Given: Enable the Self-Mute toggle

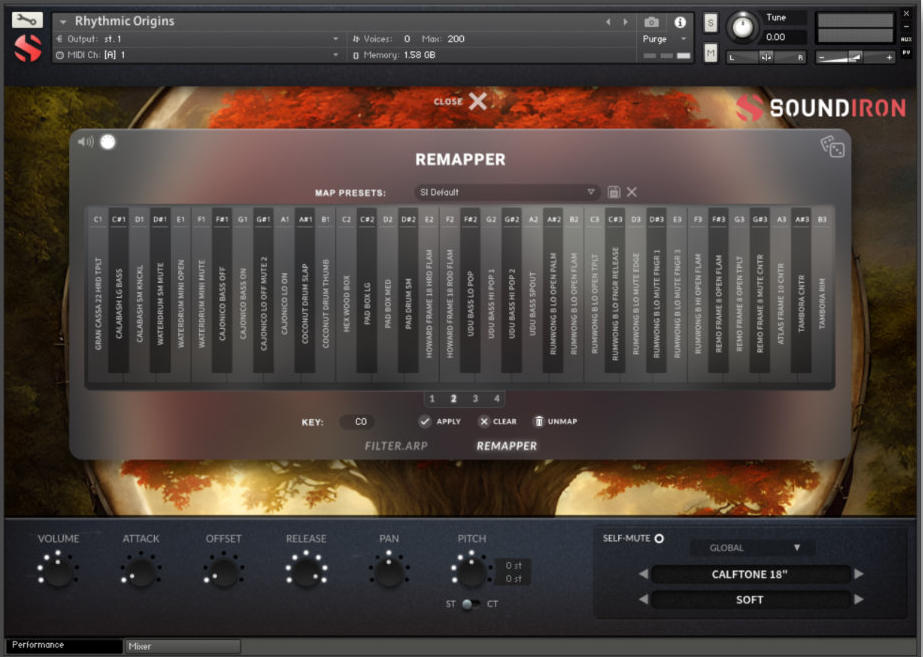Looking at the screenshot, I should tap(661, 537).
